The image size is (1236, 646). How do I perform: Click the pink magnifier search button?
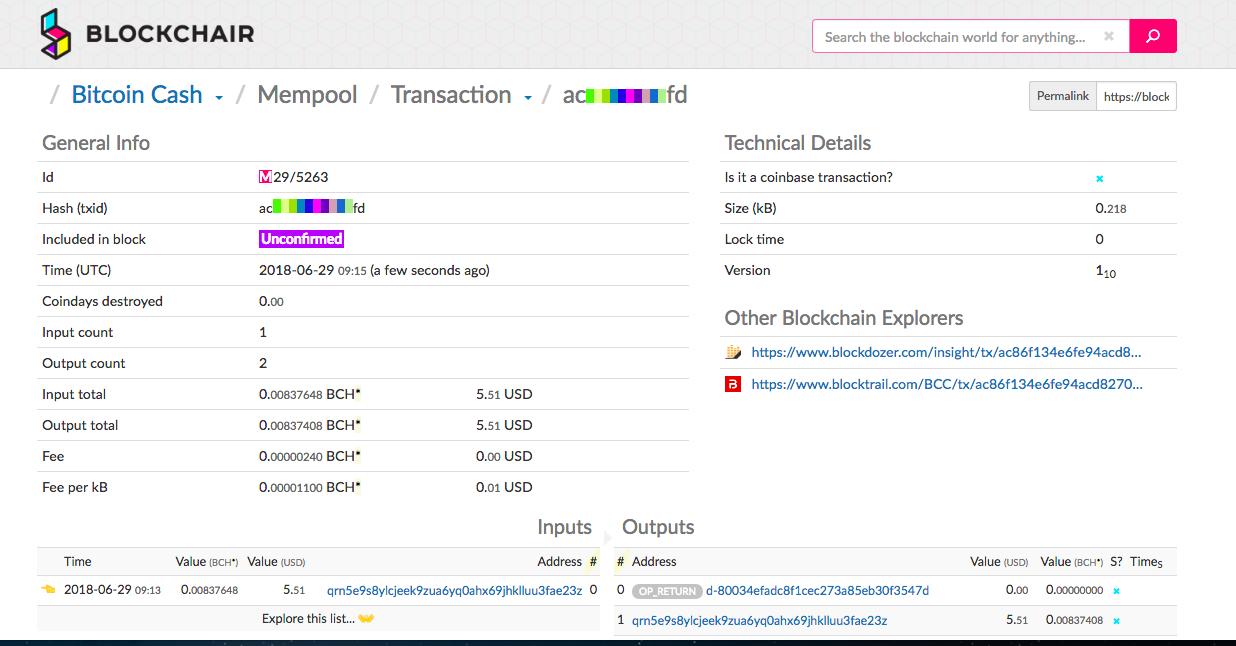[1153, 36]
